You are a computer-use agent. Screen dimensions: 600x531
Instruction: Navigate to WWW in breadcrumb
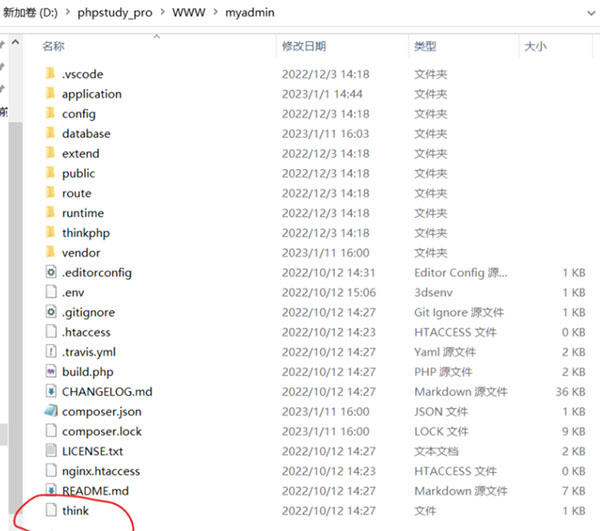click(189, 12)
